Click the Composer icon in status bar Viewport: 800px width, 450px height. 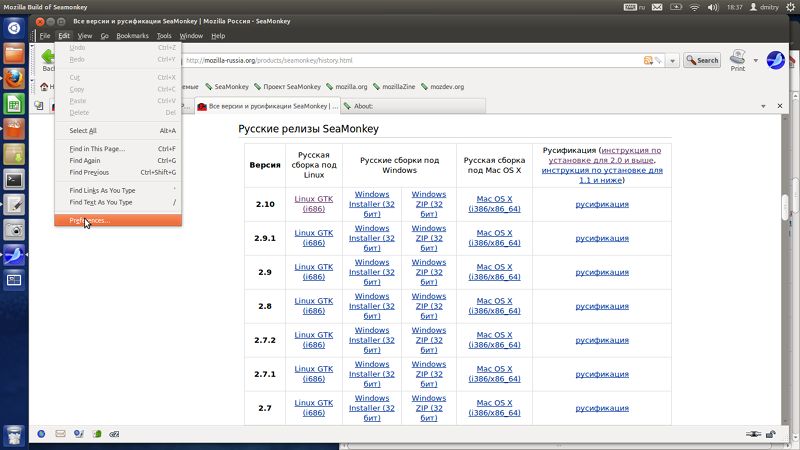pyautogui.click(x=79, y=434)
